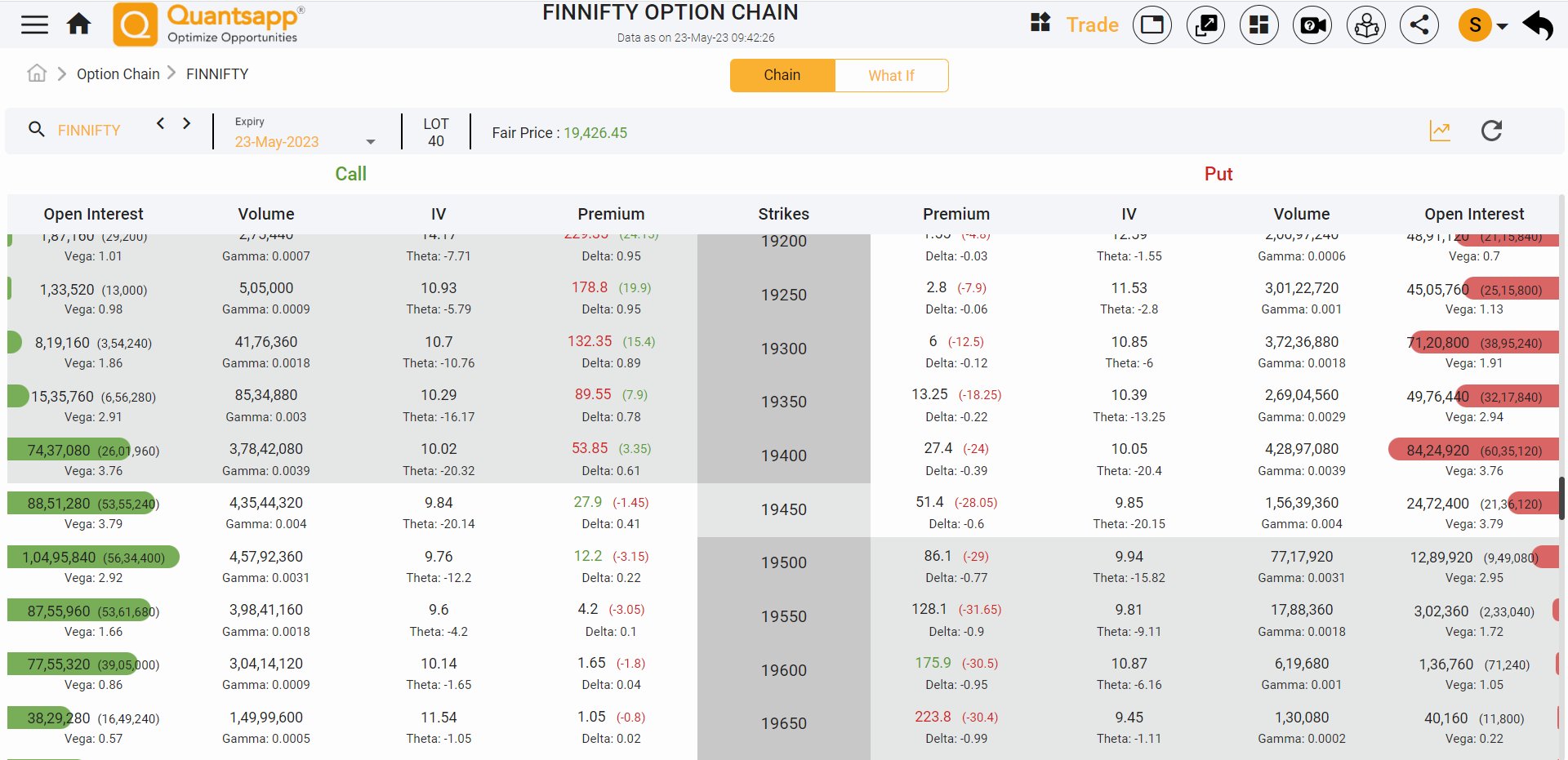Click the next symbol chevron arrow

pos(186,123)
